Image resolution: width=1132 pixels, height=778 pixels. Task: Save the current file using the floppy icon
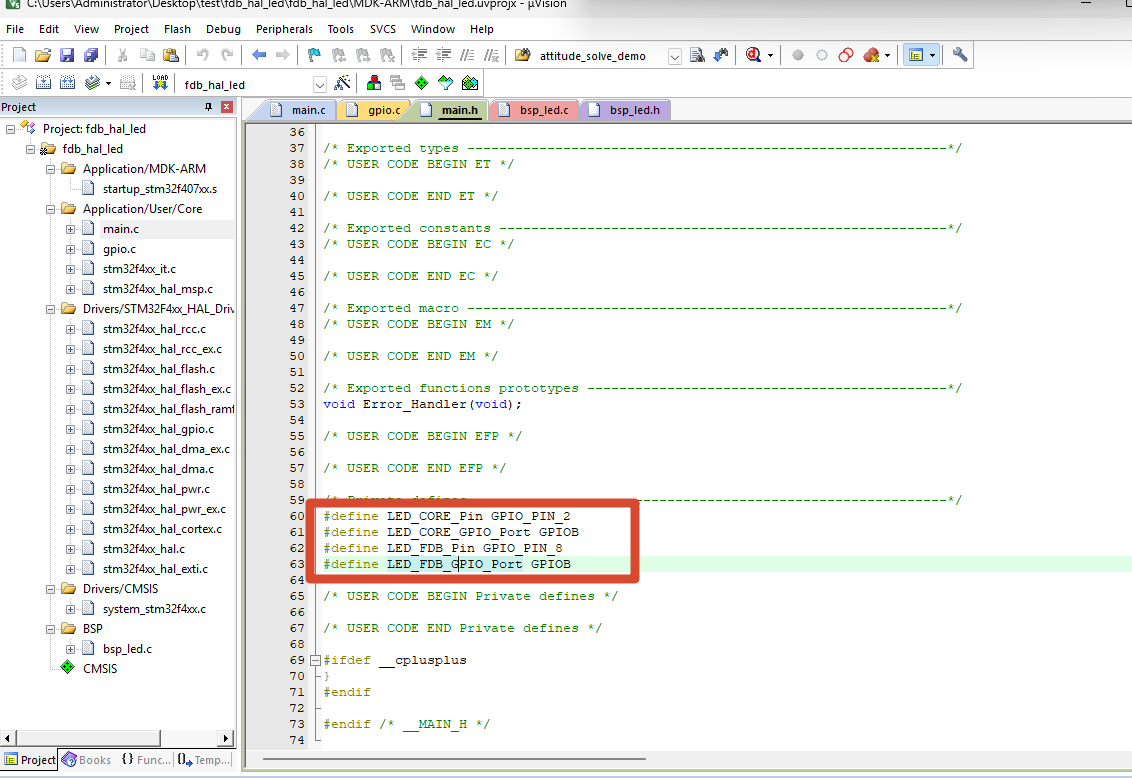click(67, 56)
